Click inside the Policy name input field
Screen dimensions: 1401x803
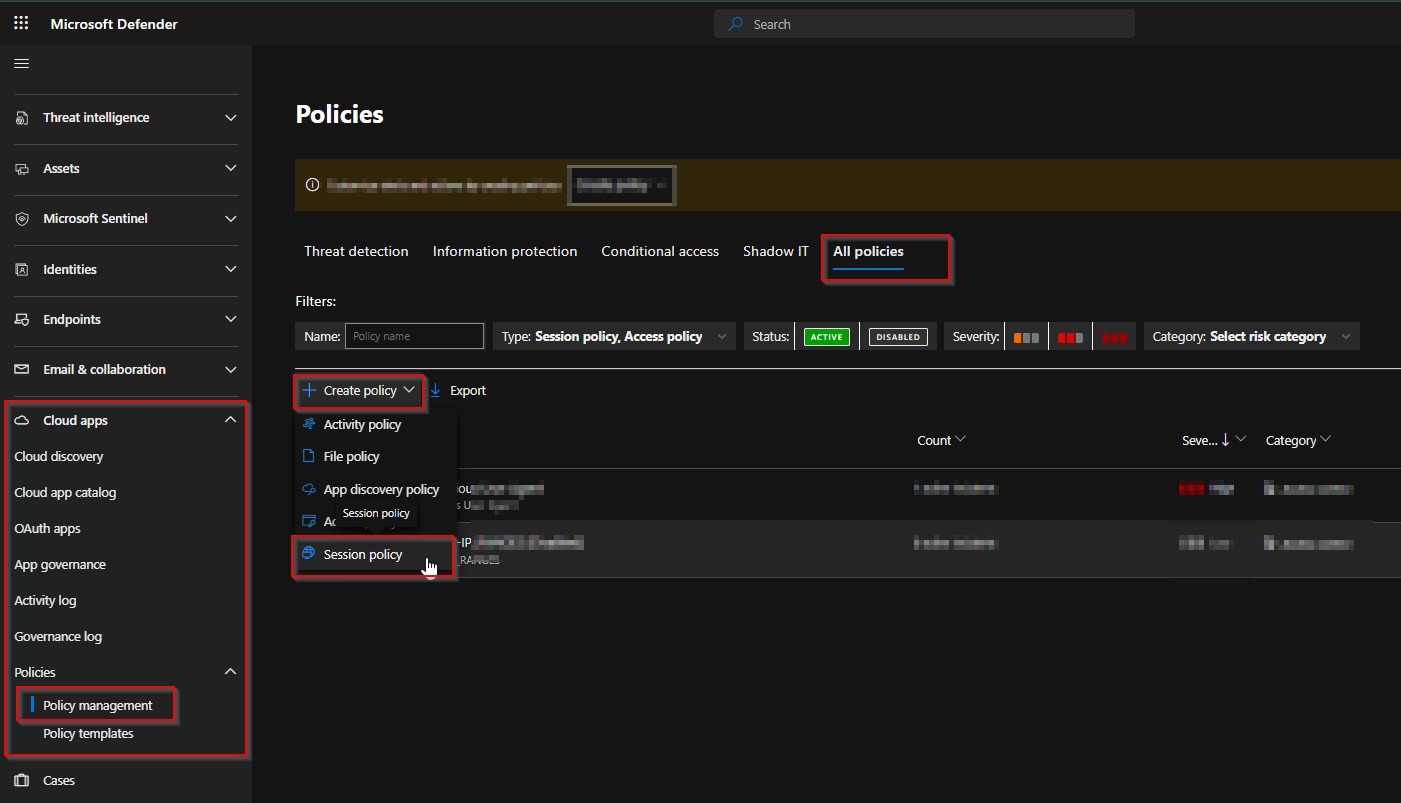414,335
